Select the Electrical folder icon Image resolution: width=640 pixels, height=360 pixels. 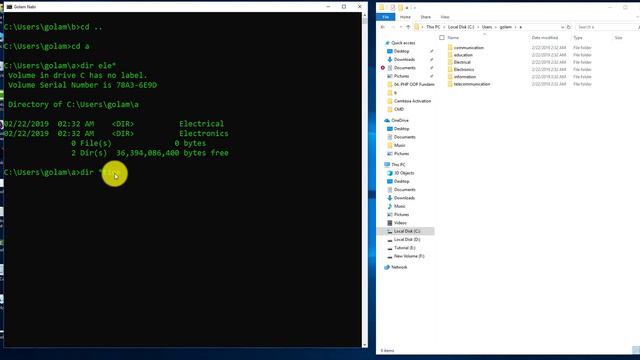tap(450, 62)
